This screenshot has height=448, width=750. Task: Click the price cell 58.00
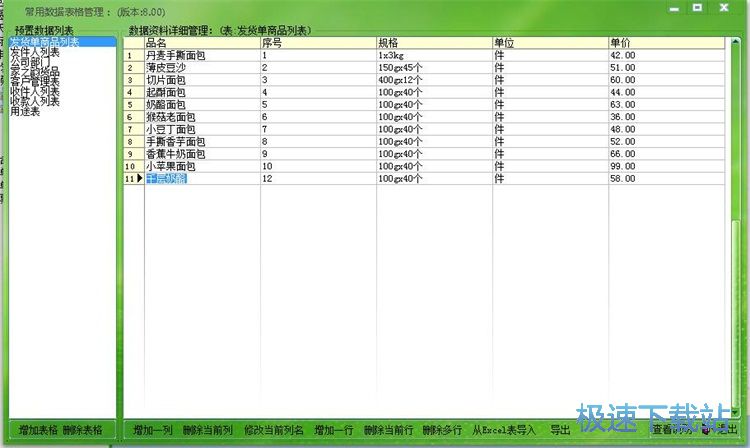tap(667, 178)
